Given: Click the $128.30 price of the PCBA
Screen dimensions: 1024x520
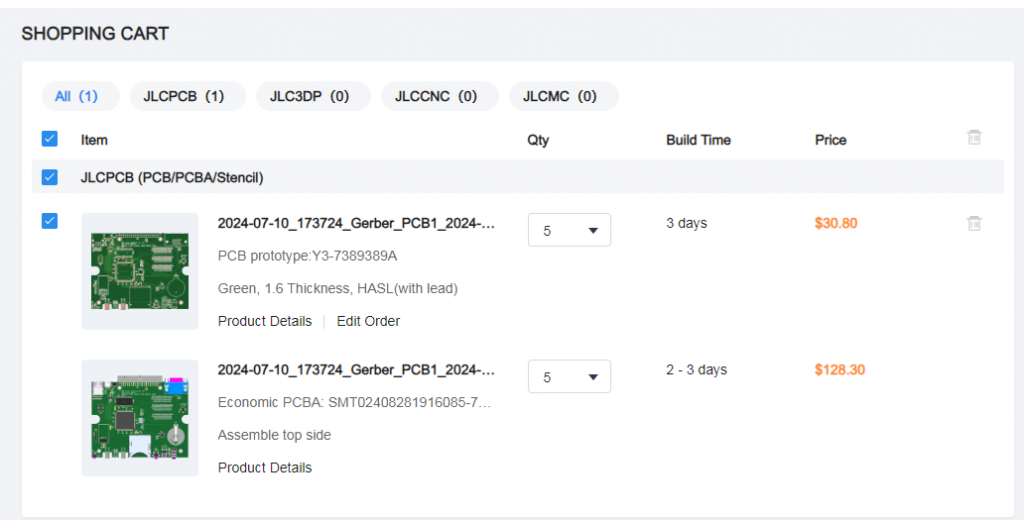Looking at the screenshot, I should [x=839, y=370].
